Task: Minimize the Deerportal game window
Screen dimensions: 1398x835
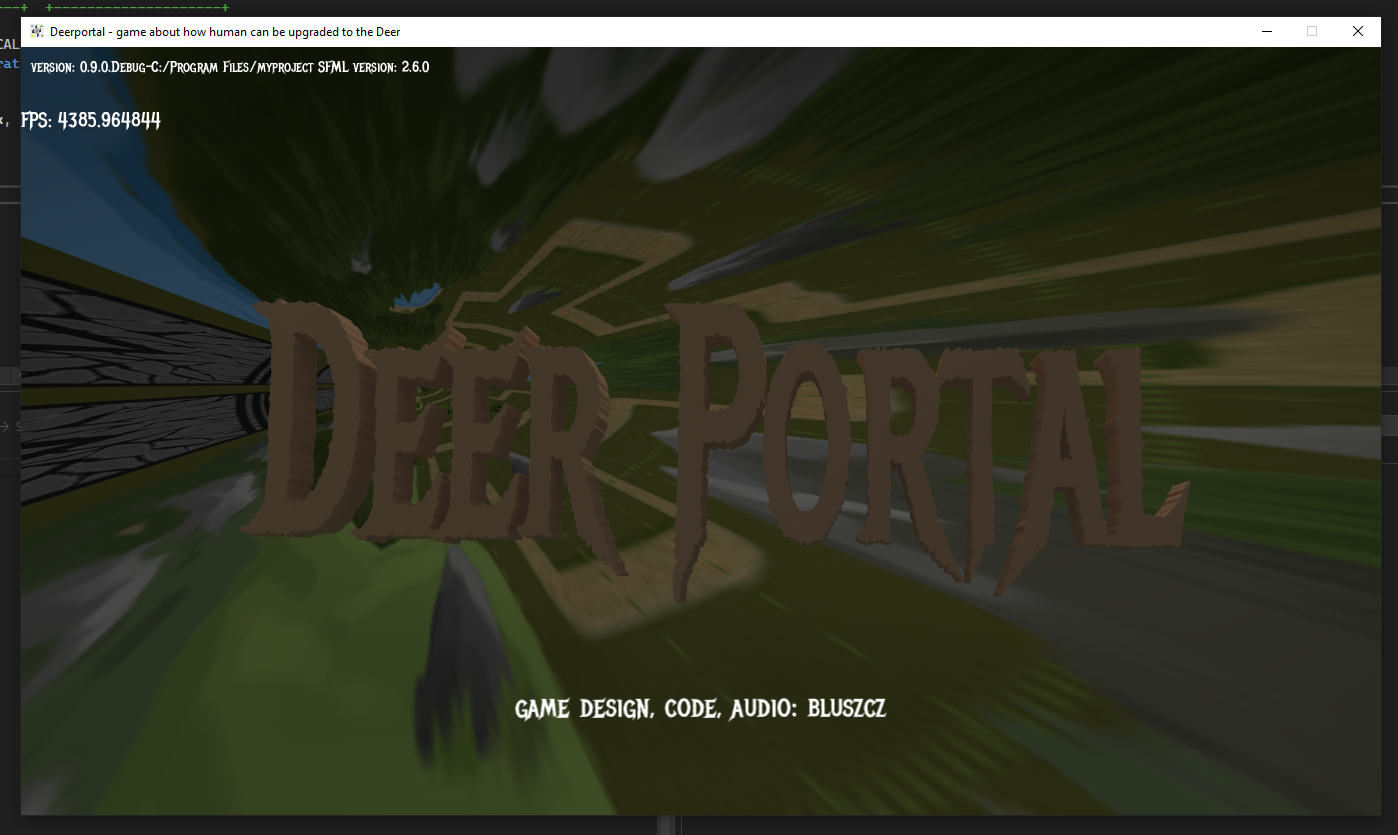Action: [x=1266, y=32]
